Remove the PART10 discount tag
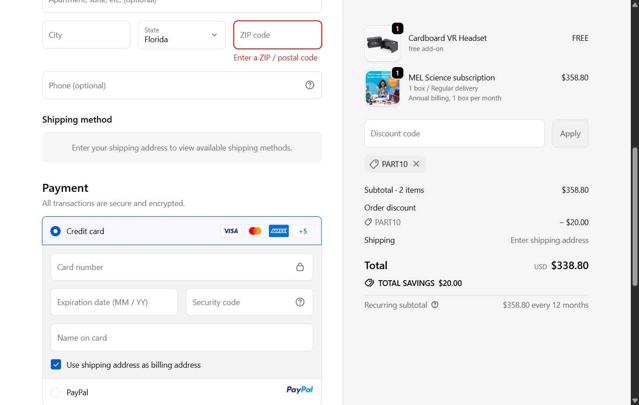Image resolution: width=639 pixels, height=405 pixels. [x=416, y=164]
